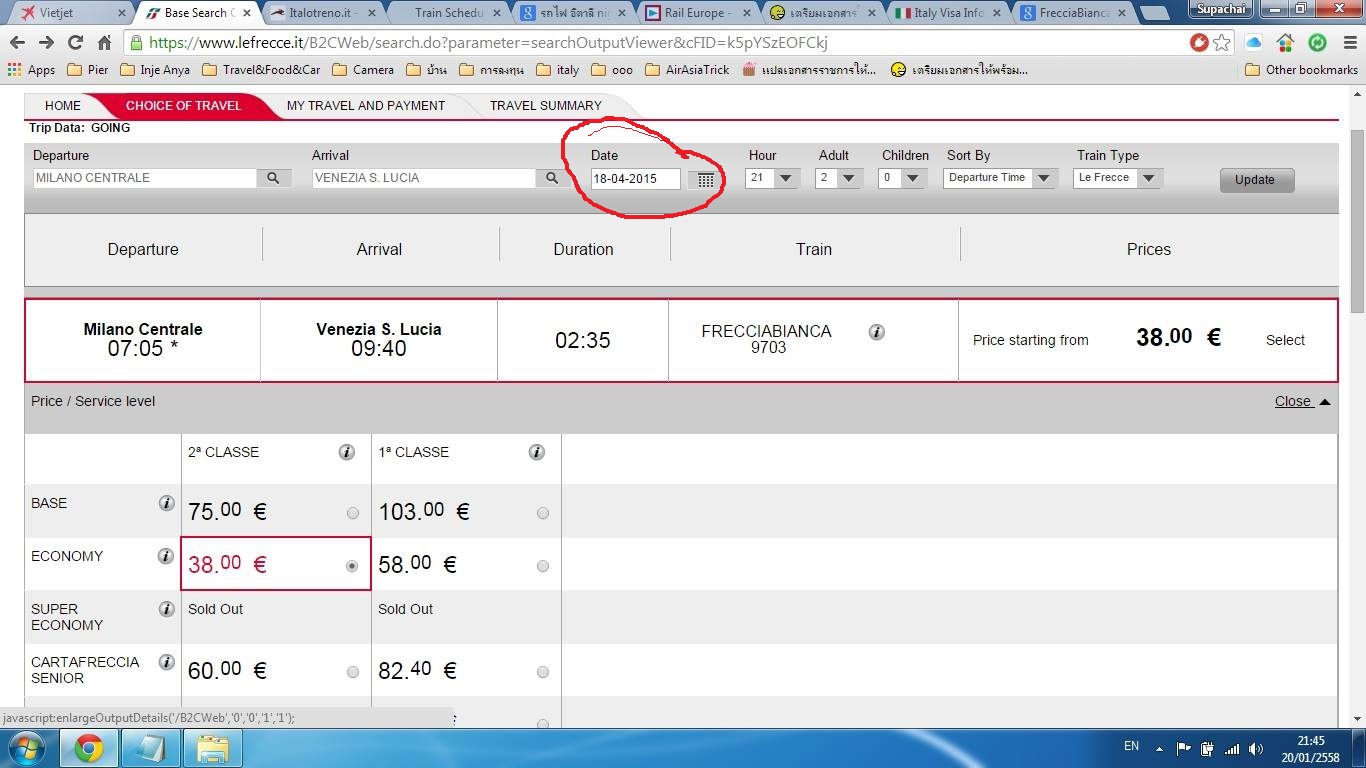Click the EN language indicator in tray

(1131, 746)
